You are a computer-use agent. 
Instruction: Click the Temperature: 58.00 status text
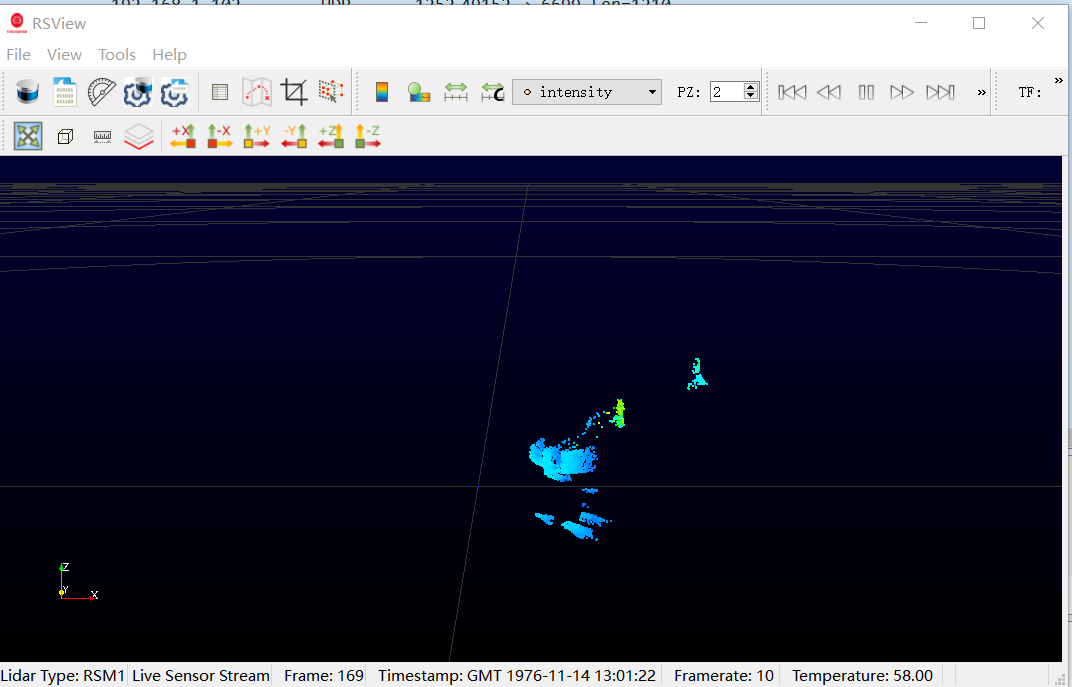click(862, 675)
